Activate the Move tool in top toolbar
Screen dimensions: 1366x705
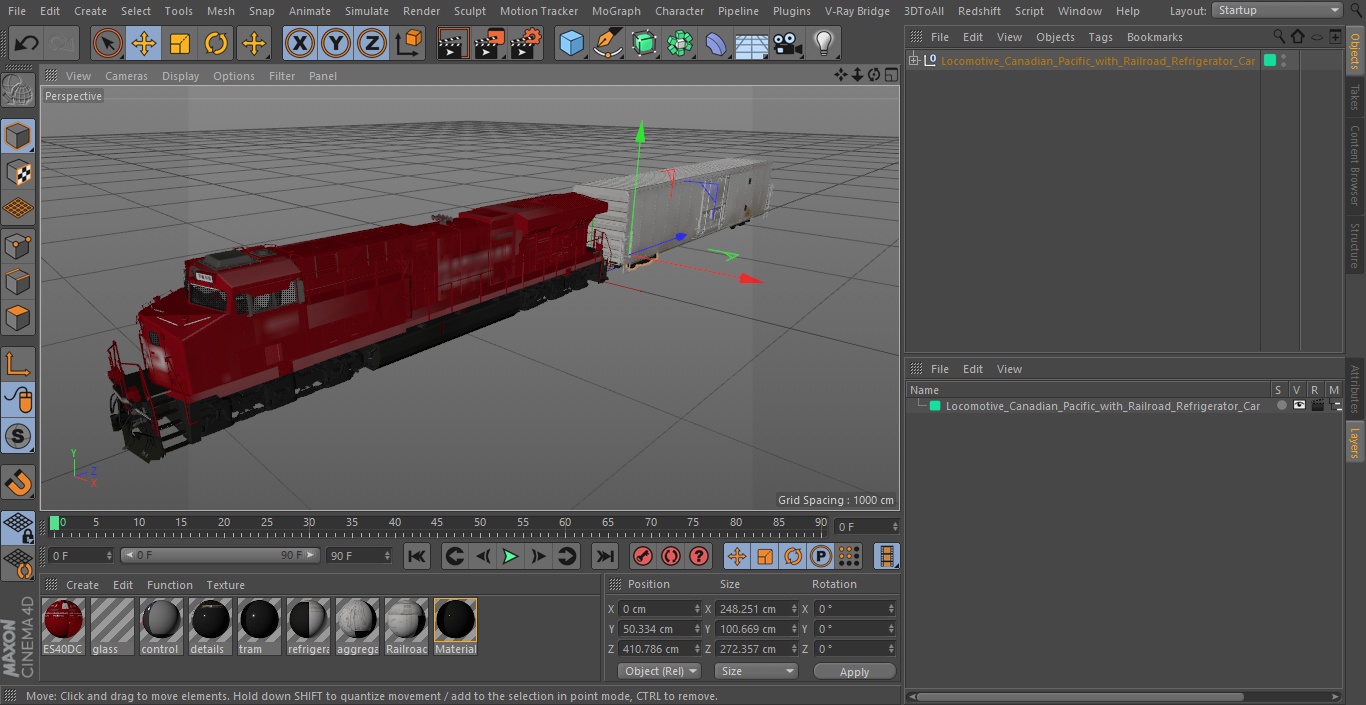tap(144, 43)
